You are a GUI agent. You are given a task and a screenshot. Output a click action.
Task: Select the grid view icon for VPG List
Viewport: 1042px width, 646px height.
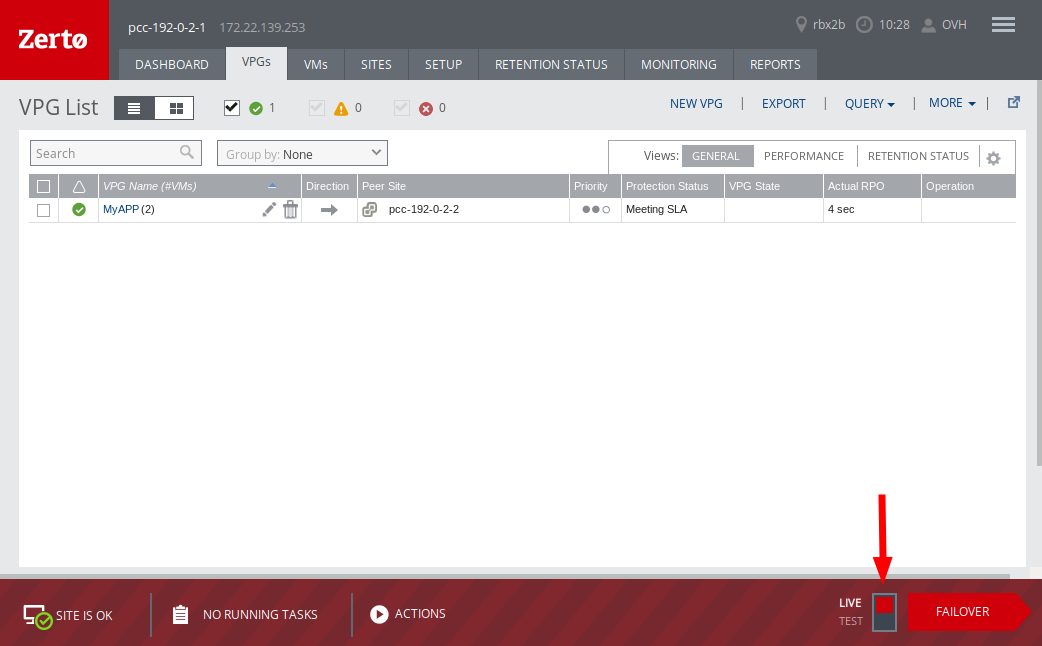pyautogui.click(x=174, y=107)
